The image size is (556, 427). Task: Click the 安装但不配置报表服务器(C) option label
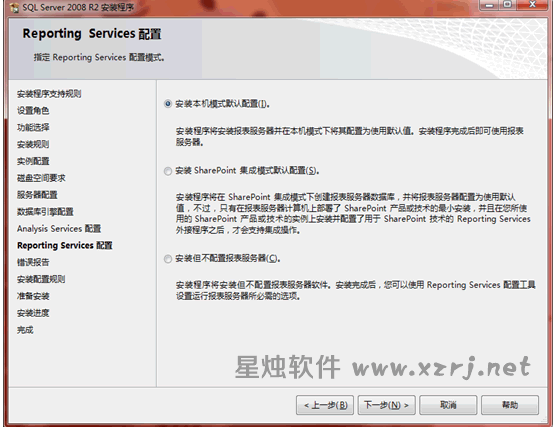(228, 259)
